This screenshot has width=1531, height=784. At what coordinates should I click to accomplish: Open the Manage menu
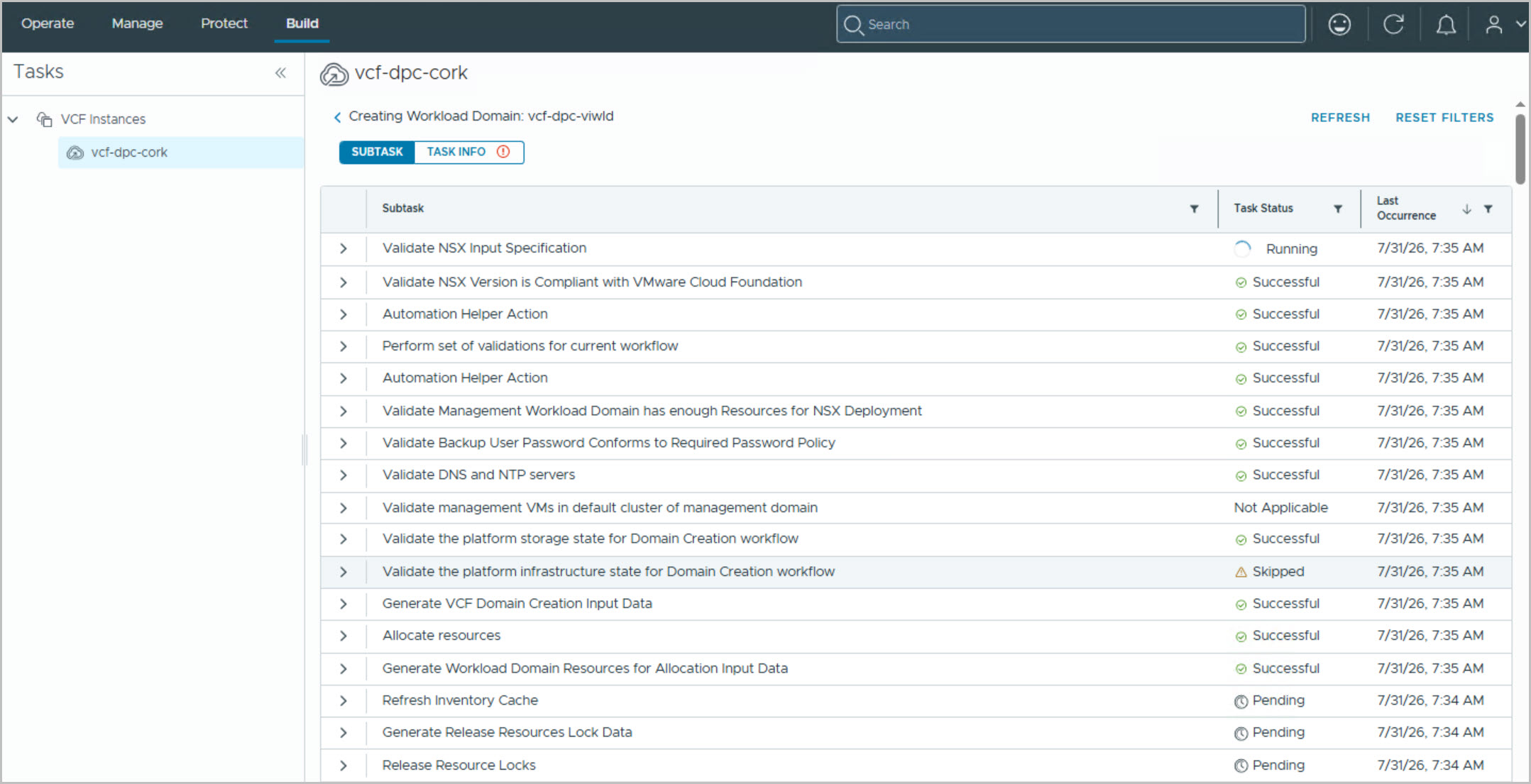138,23
